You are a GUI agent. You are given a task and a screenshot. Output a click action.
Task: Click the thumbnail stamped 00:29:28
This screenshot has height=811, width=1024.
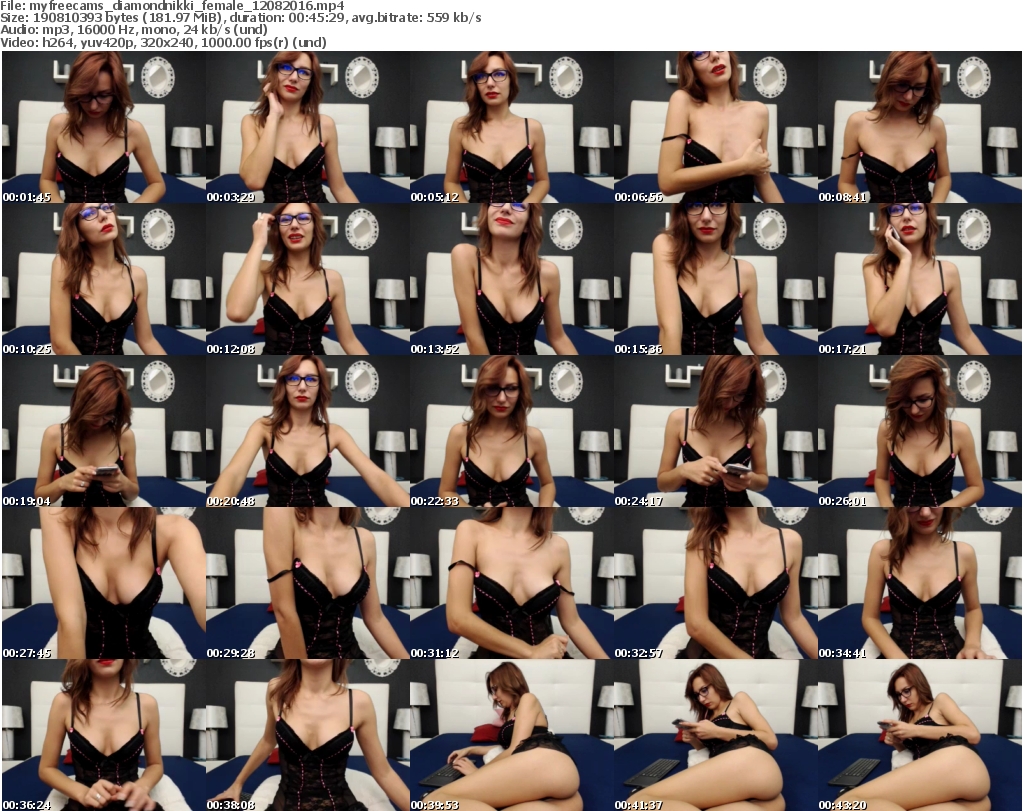tap(308, 583)
